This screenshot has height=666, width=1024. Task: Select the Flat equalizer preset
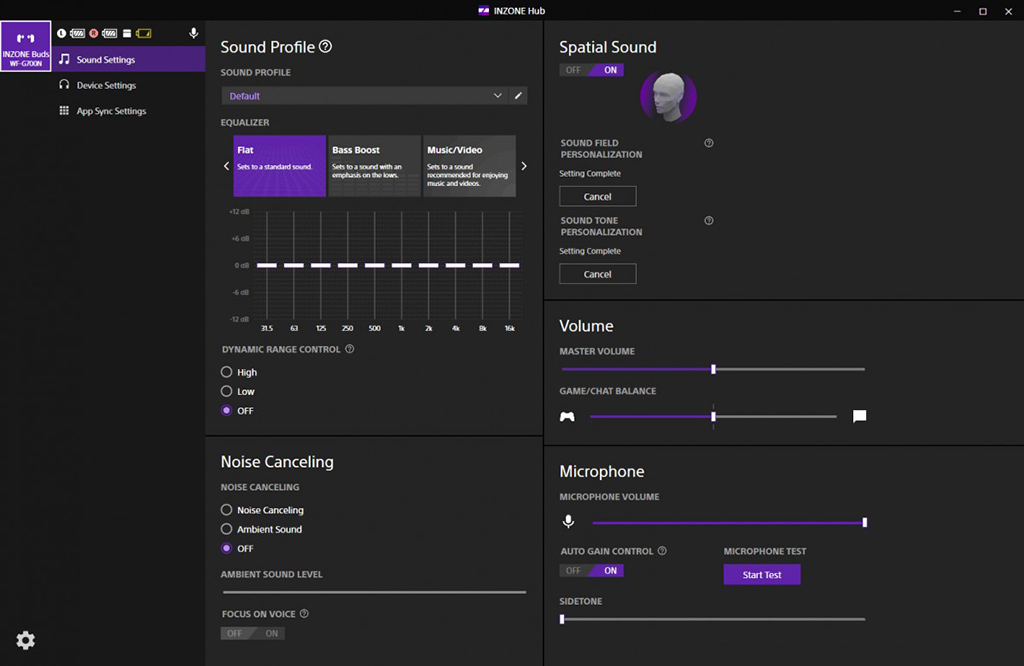[x=280, y=166]
